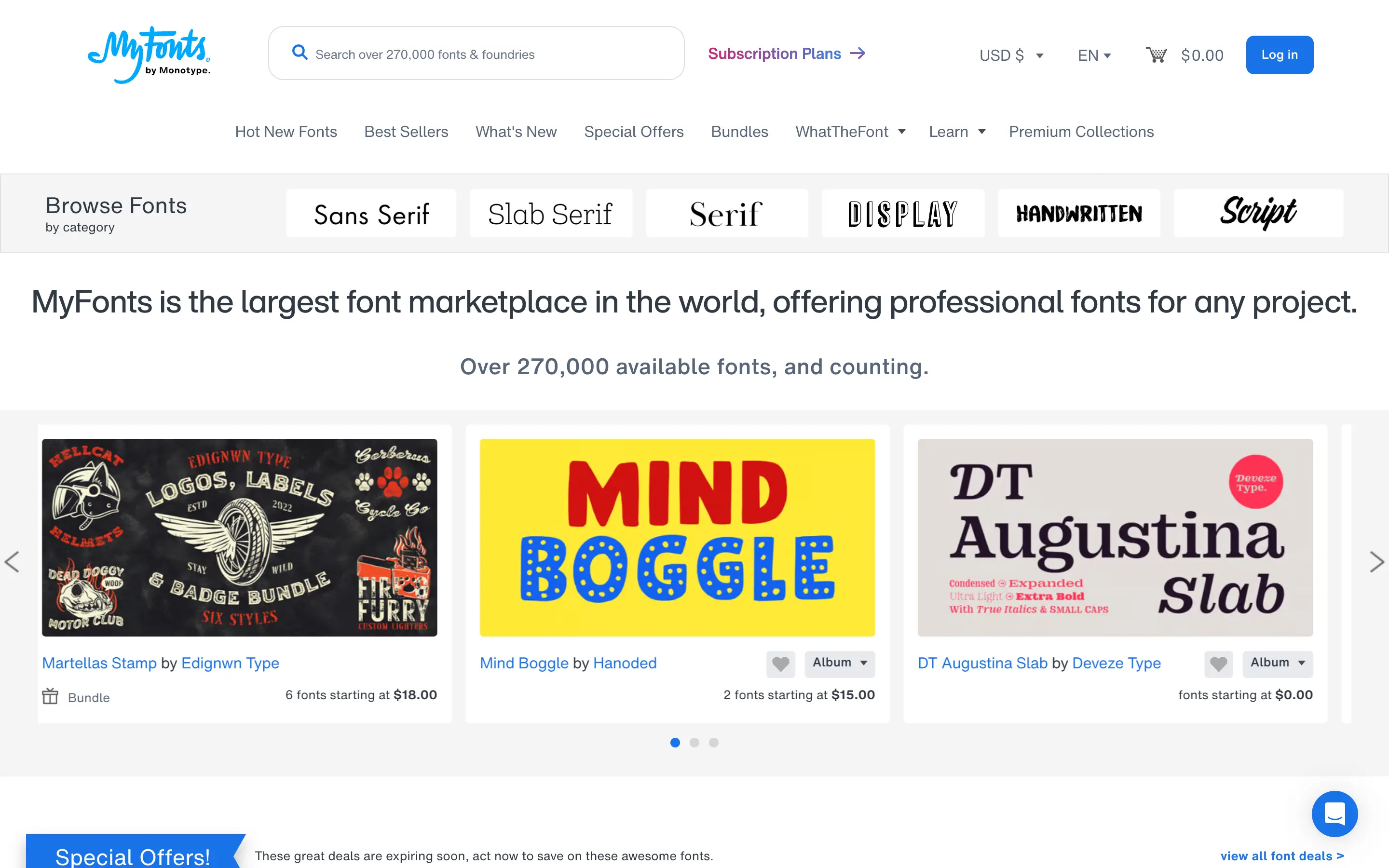Open Premium Collections page
This screenshot has width=1389, height=868.
pos(1081,132)
